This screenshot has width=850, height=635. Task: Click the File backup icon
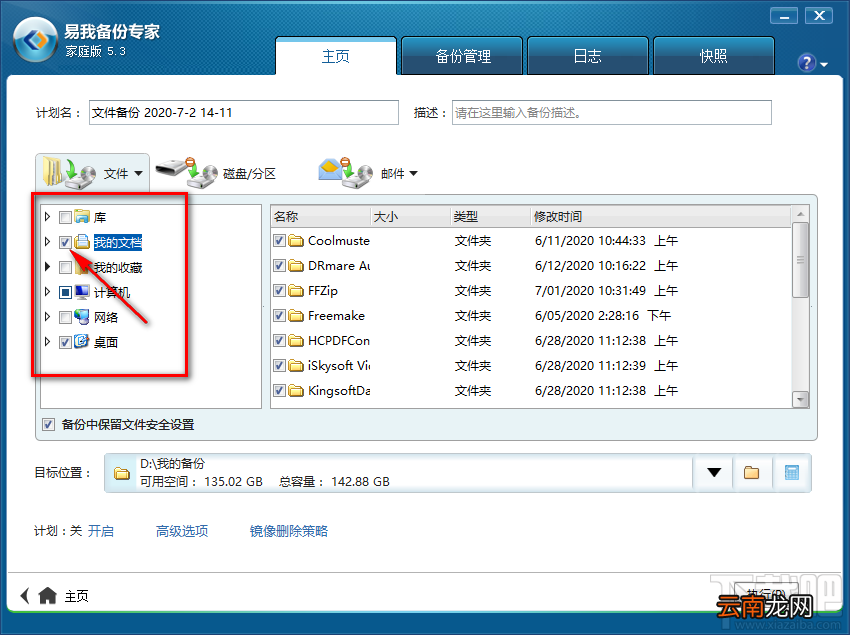click(x=69, y=173)
